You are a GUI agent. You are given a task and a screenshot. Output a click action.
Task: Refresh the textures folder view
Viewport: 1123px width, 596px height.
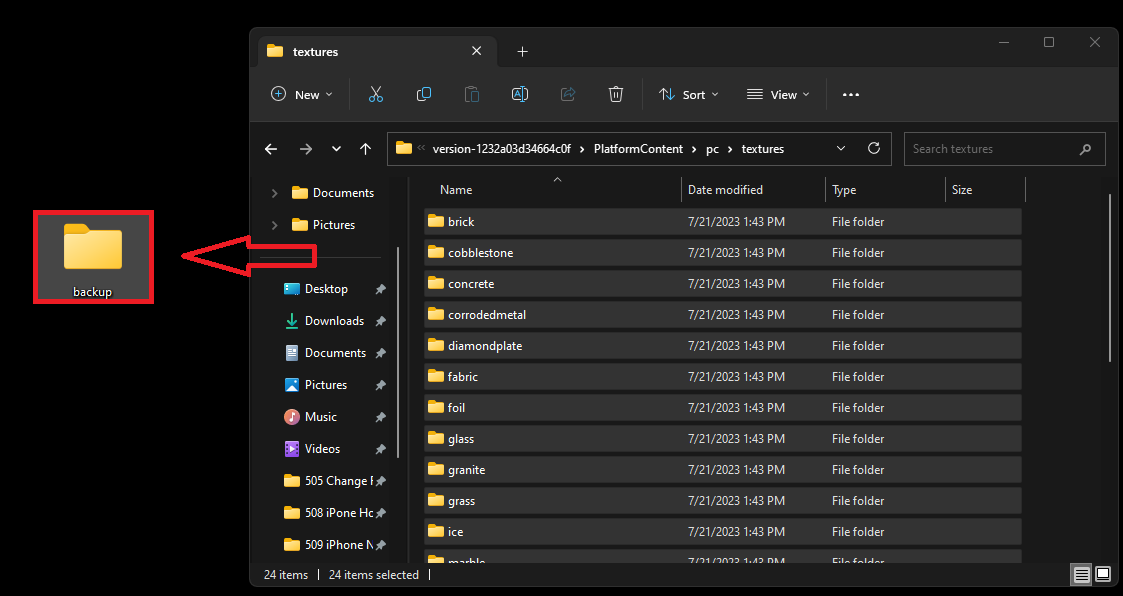click(x=874, y=148)
